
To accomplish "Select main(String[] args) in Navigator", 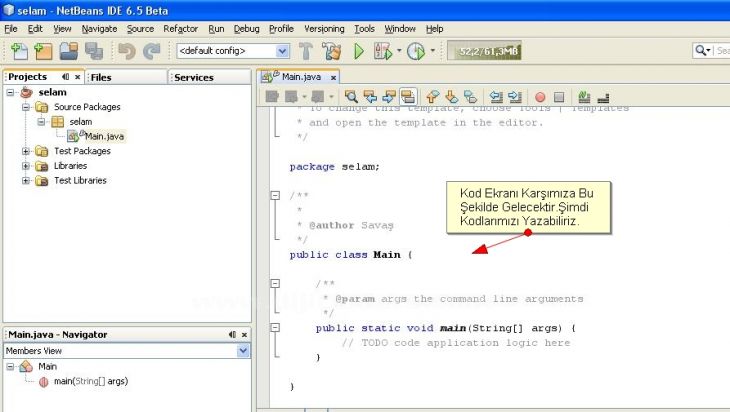I will tap(91, 381).
